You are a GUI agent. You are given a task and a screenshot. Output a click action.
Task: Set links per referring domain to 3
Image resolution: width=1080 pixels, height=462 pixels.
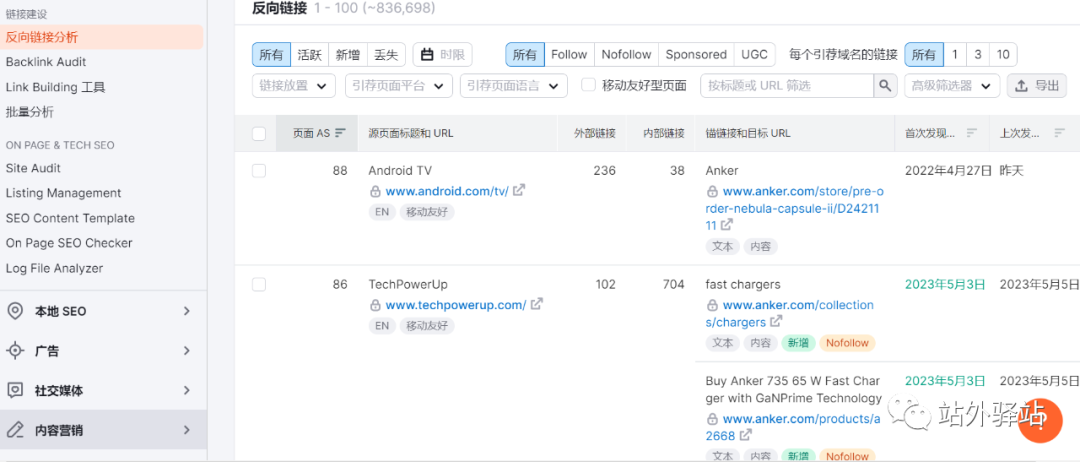coord(977,54)
